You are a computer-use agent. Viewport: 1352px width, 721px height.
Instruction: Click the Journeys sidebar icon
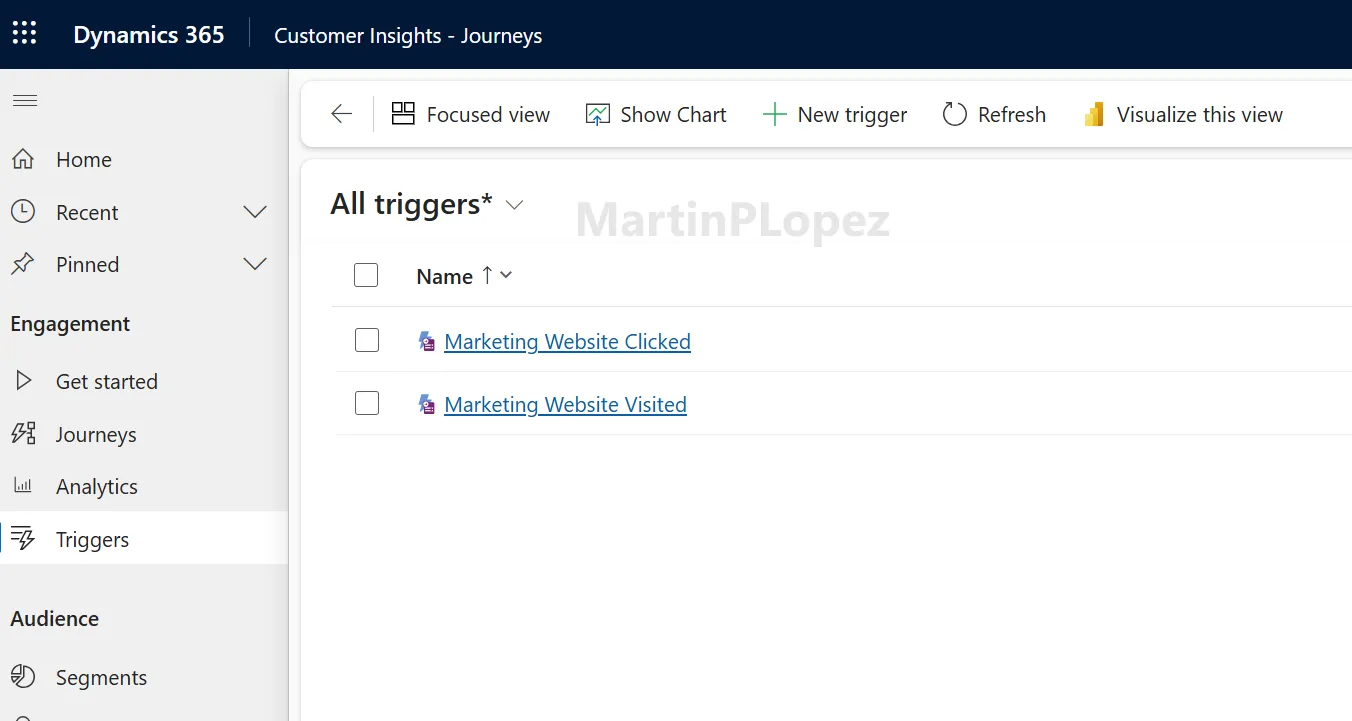[x=23, y=434]
